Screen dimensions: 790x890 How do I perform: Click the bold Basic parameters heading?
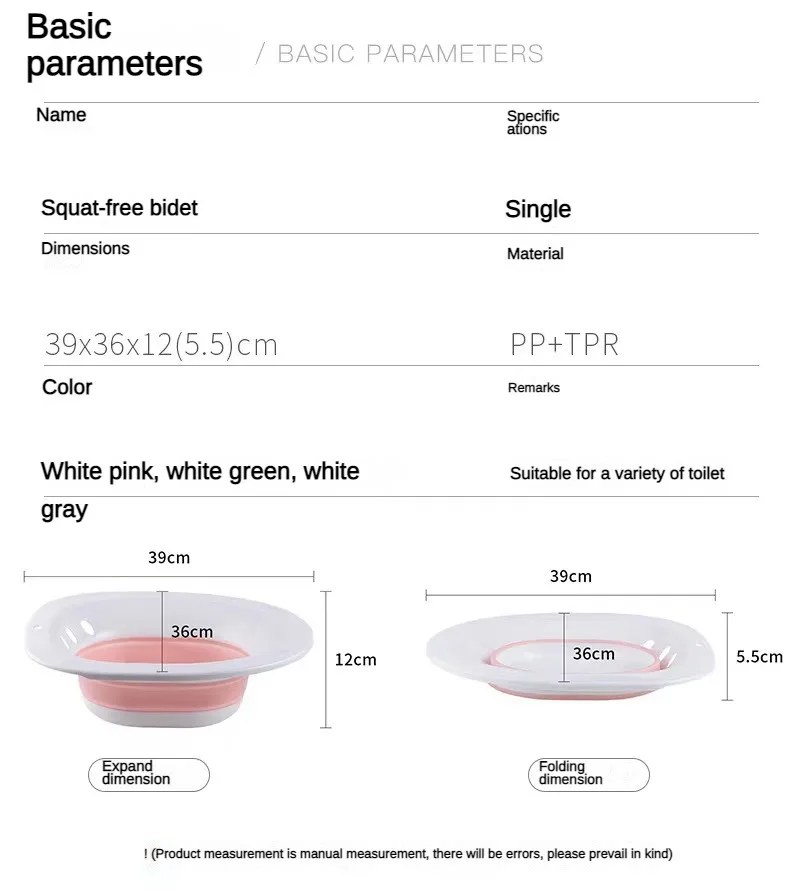(x=114, y=45)
